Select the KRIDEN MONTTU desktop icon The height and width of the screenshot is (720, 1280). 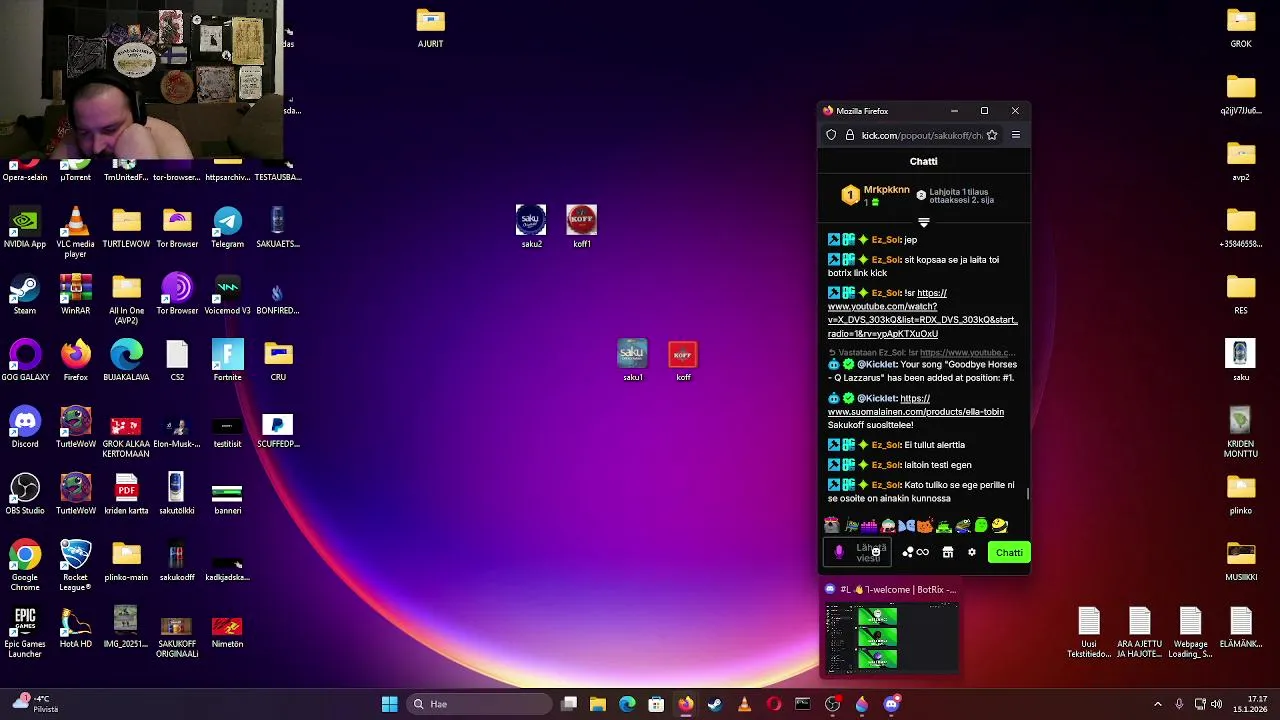(1241, 433)
